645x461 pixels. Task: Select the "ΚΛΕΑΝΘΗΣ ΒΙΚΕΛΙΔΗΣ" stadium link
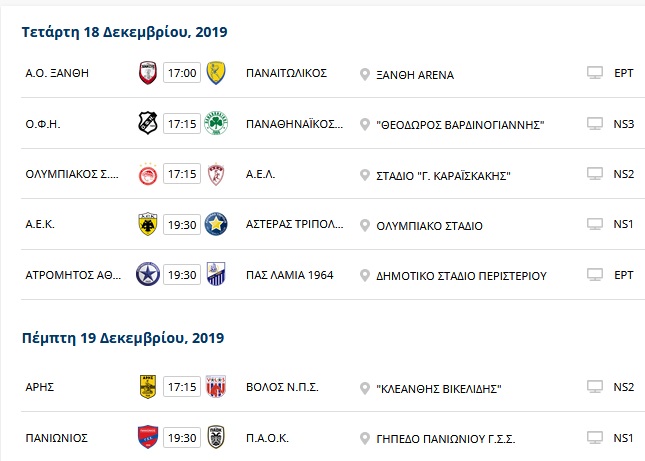click(x=439, y=389)
